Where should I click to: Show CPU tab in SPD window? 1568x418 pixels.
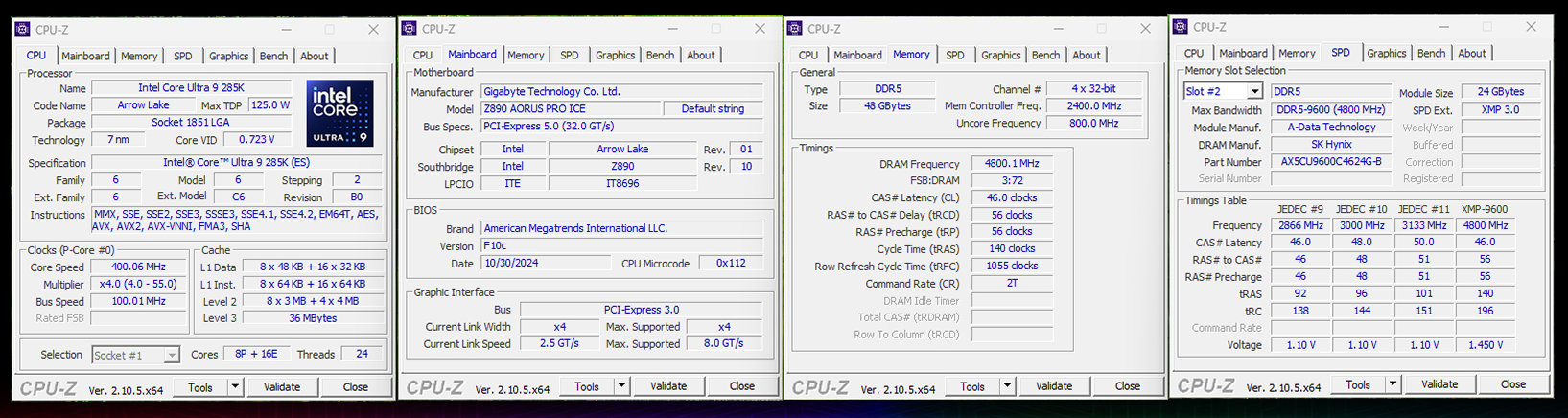(1194, 53)
